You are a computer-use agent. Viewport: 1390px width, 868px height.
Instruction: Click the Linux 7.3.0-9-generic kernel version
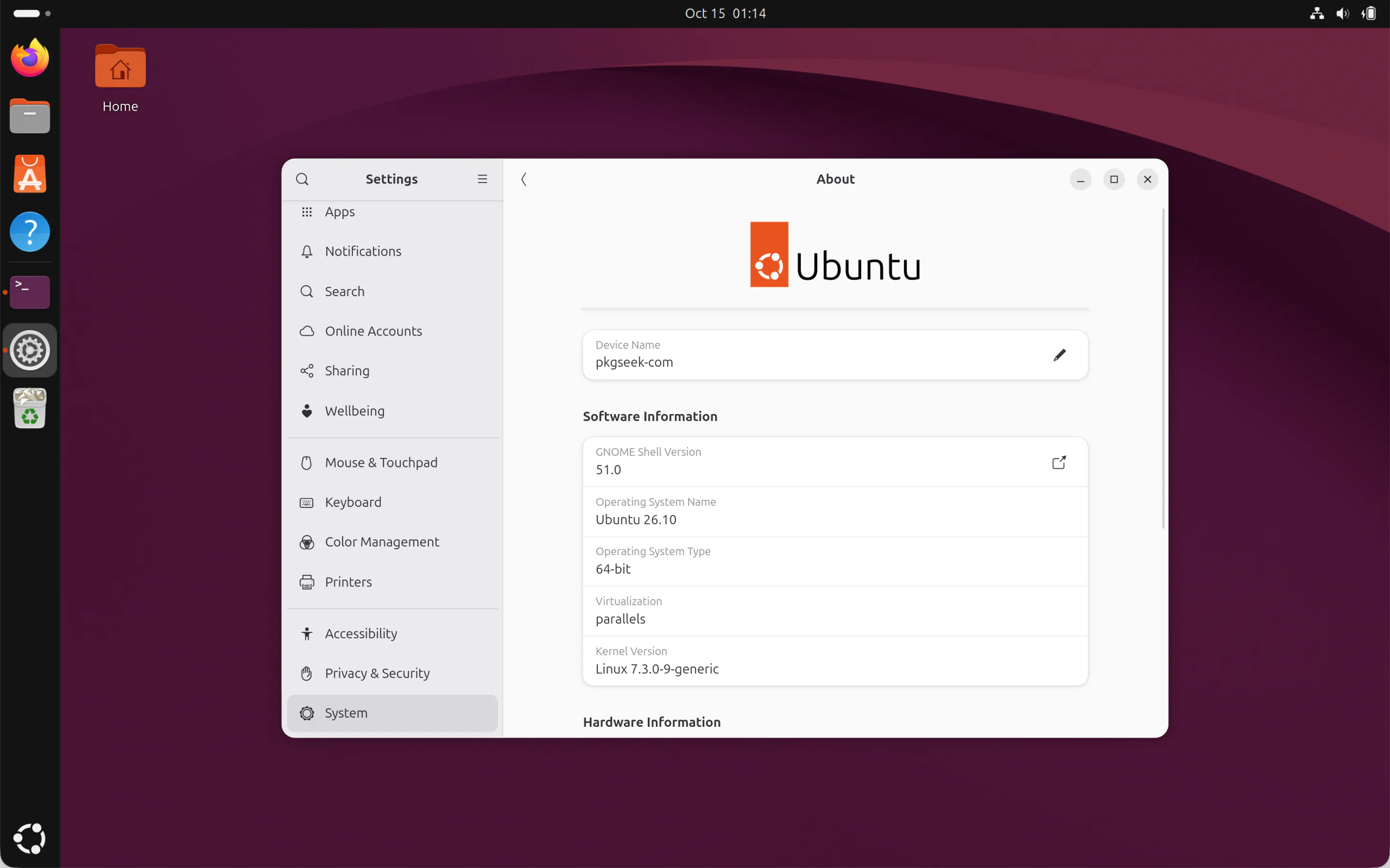[657, 669]
